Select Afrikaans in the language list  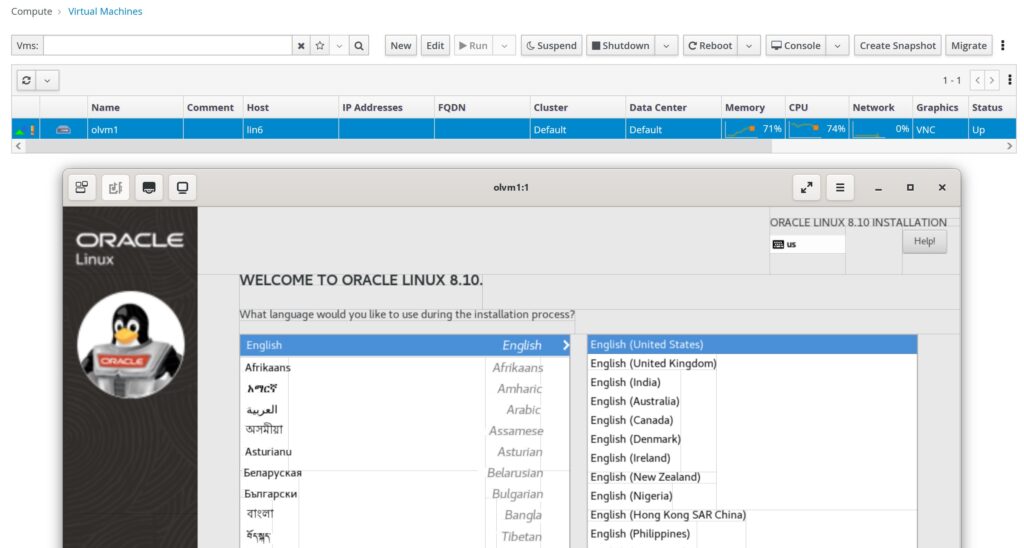[x=405, y=367]
